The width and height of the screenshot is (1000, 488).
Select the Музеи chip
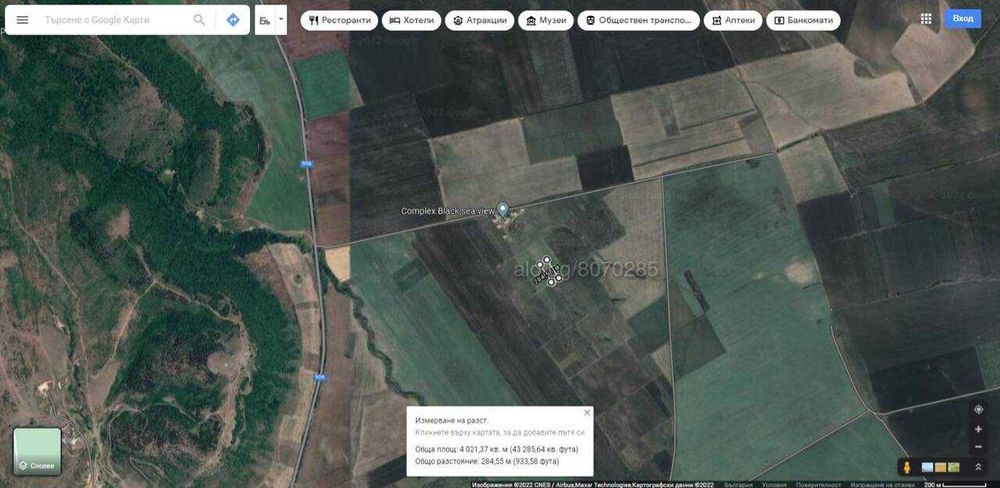click(x=546, y=20)
